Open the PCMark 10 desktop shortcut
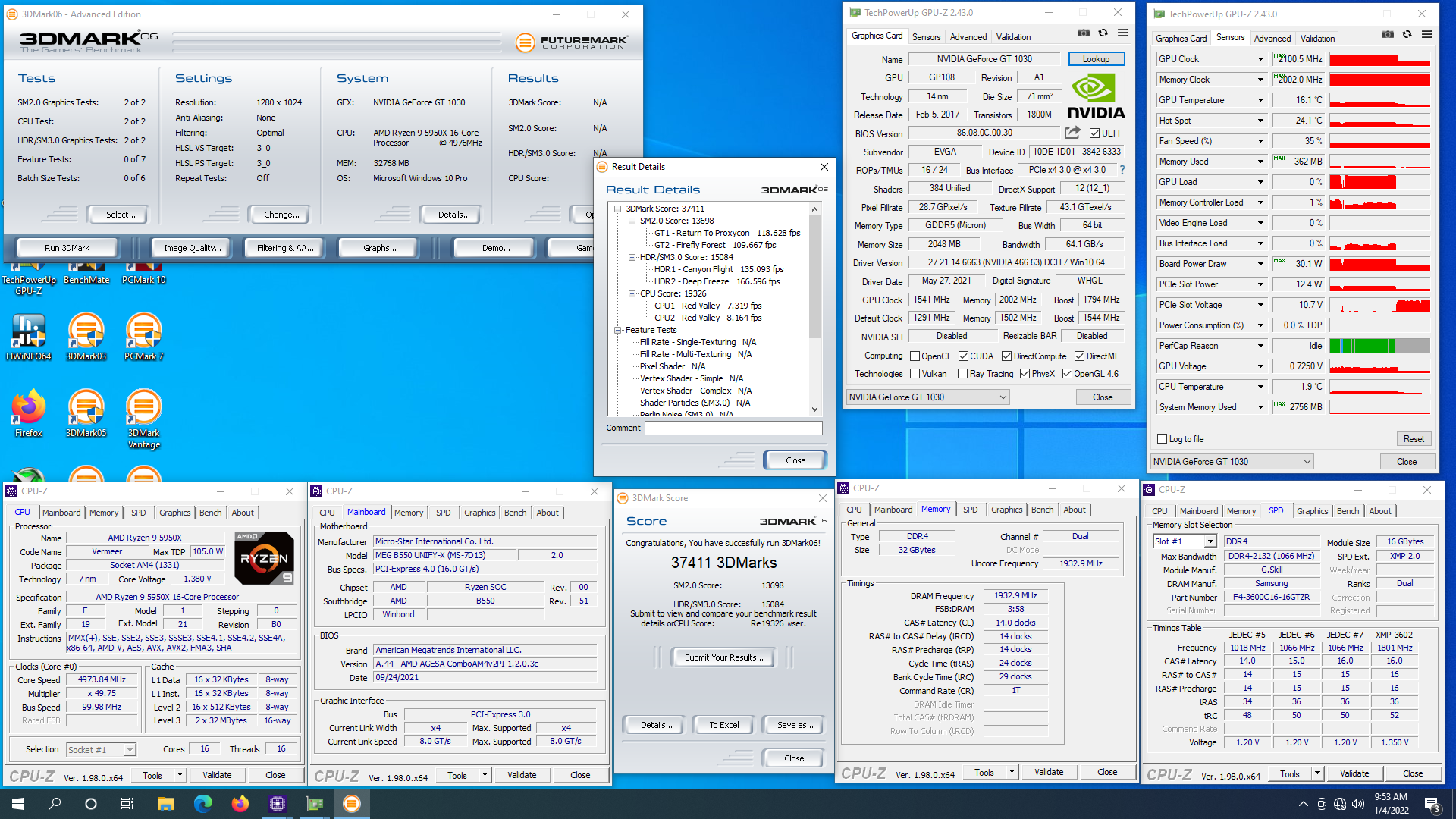 coord(144,274)
